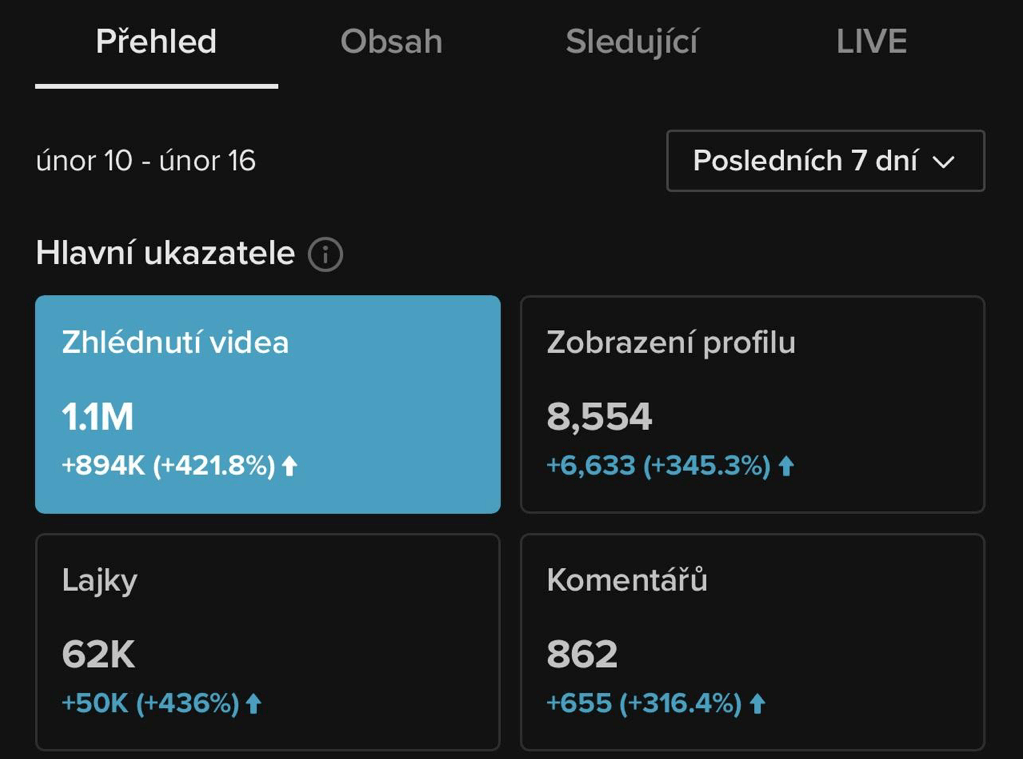Select the Zhlédnutí videa metric card
1023x759 pixels.
tap(267, 404)
